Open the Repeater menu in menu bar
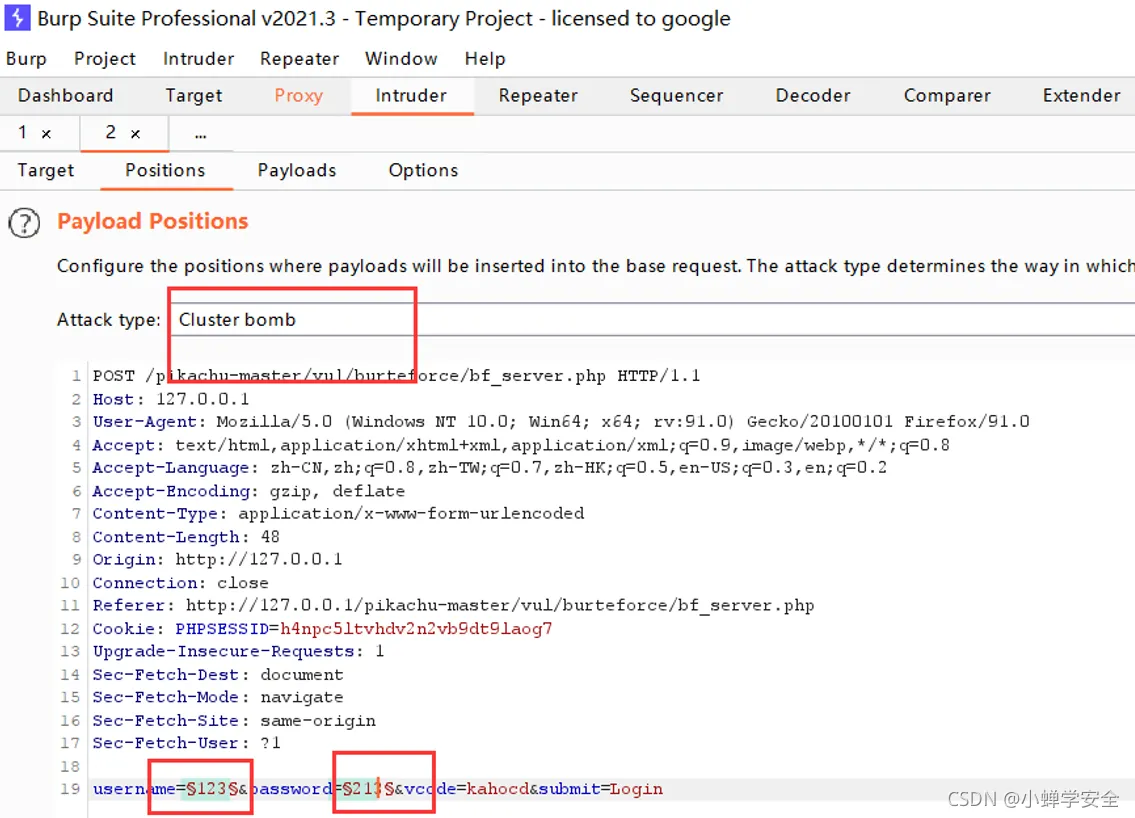This screenshot has width=1135, height=818. [x=300, y=59]
